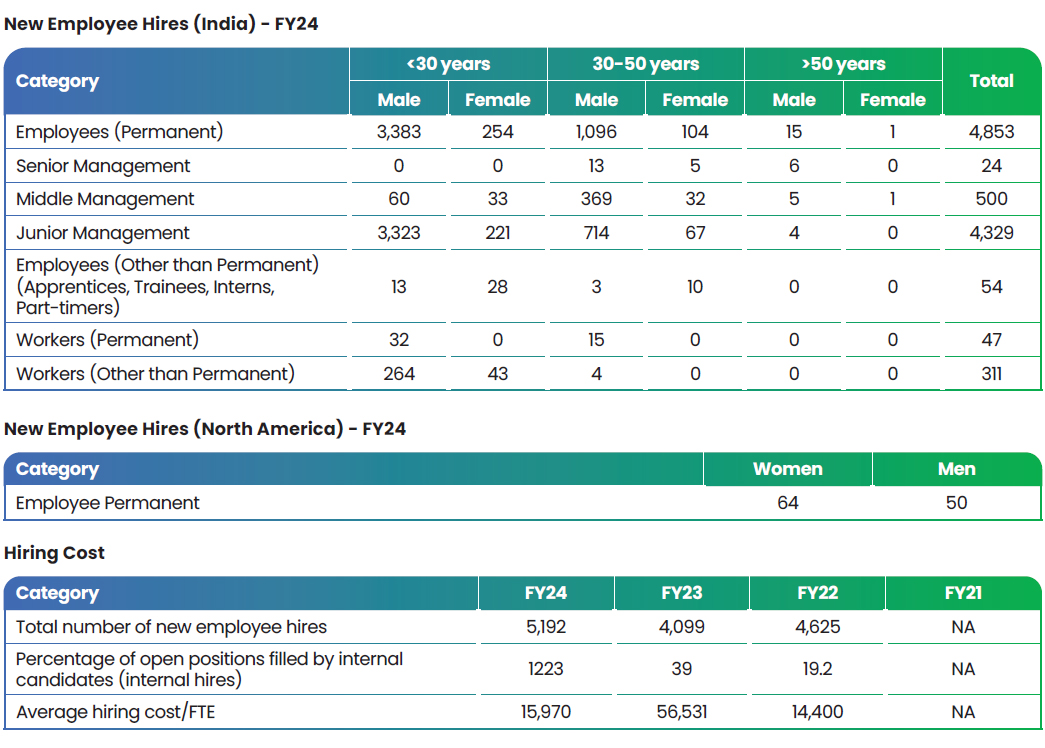Select the 'Employees (Permanent)' row label

(119, 132)
